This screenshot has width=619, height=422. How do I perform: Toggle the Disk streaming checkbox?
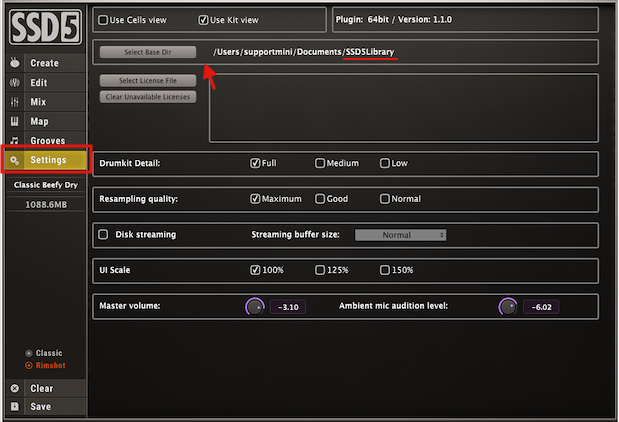(x=104, y=235)
